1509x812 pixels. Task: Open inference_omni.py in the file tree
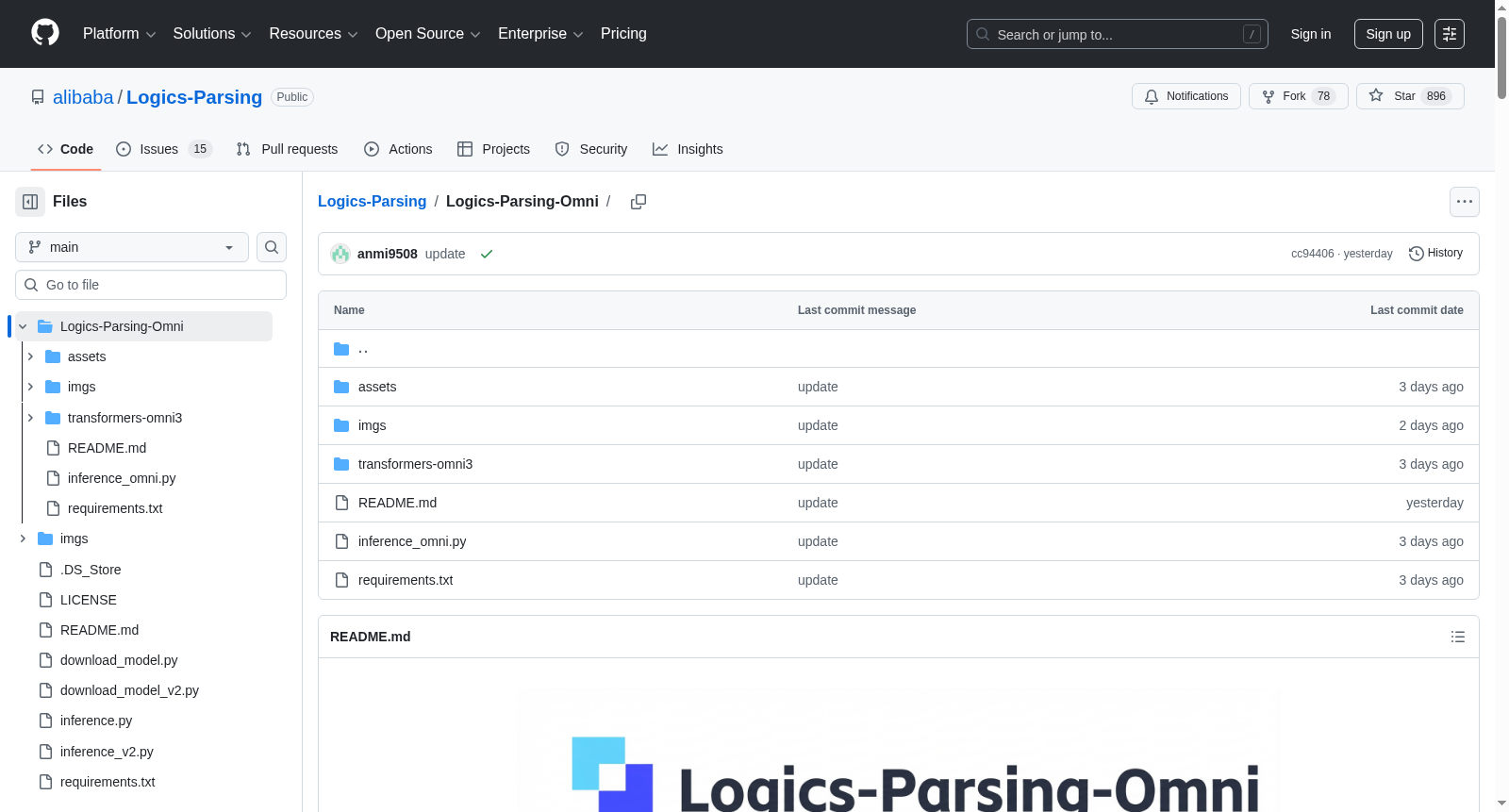pos(122,478)
